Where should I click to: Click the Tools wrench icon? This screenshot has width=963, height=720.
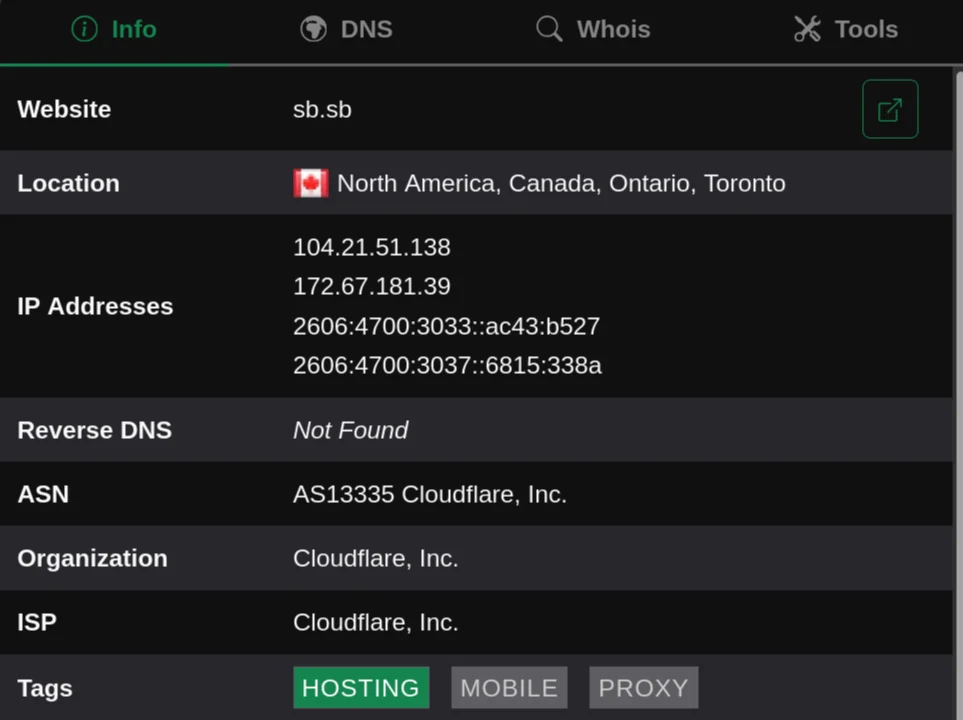pos(807,29)
